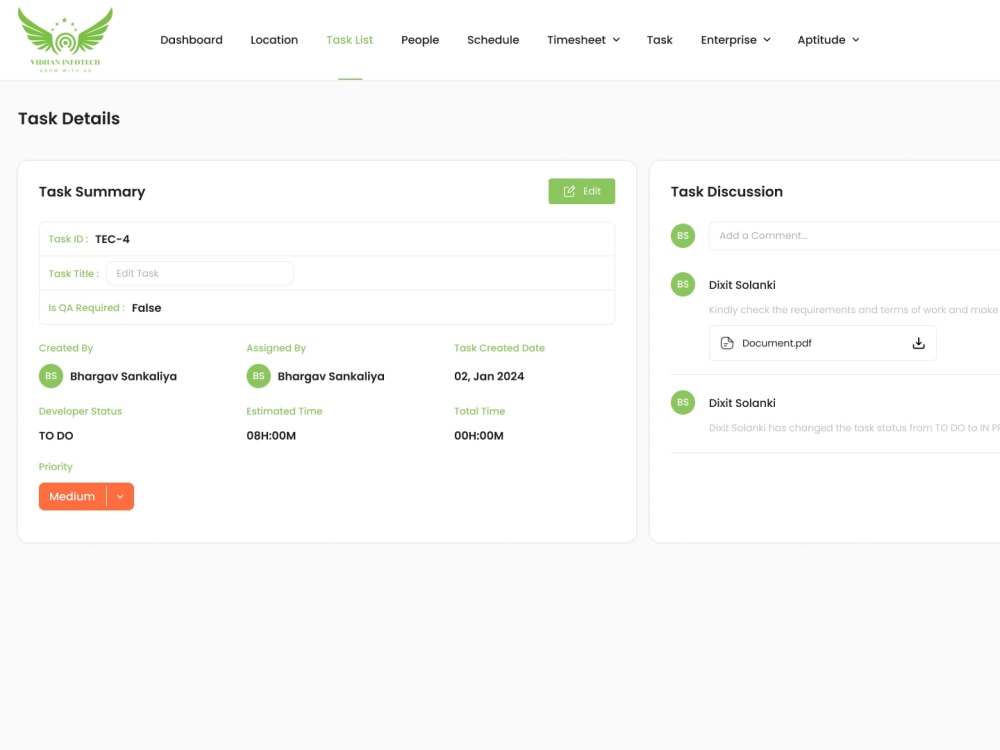Click the Task Discussion heading
The height and width of the screenshot is (750, 1000).
click(726, 191)
